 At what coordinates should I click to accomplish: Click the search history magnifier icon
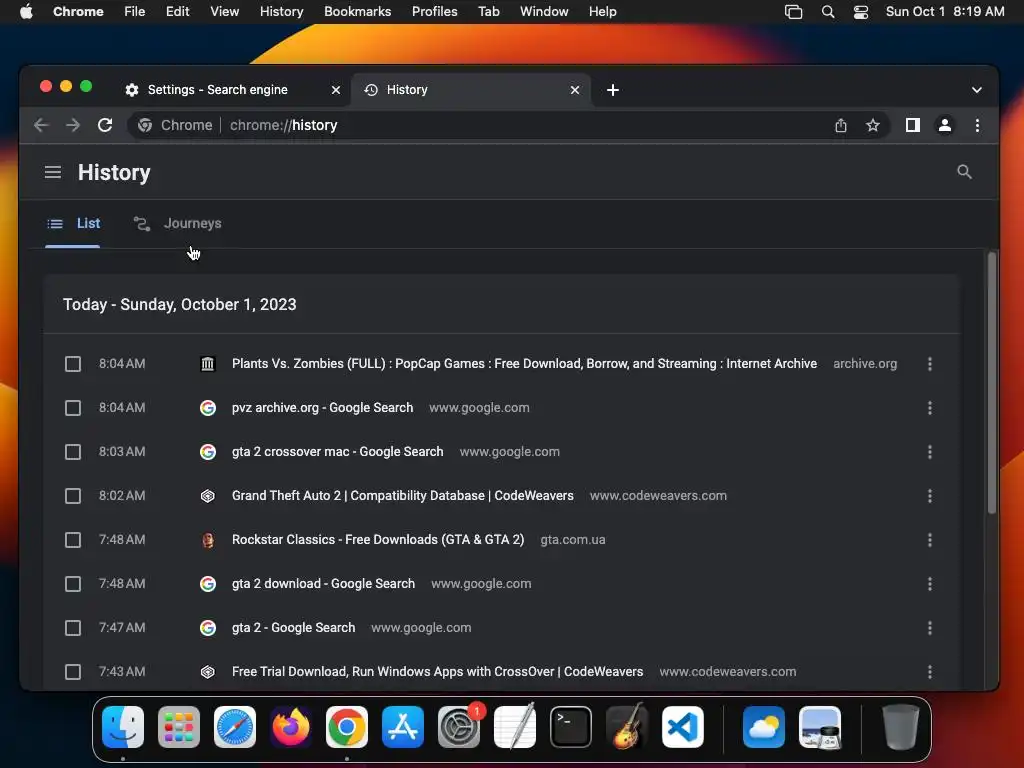pyautogui.click(x=964, y=172)
